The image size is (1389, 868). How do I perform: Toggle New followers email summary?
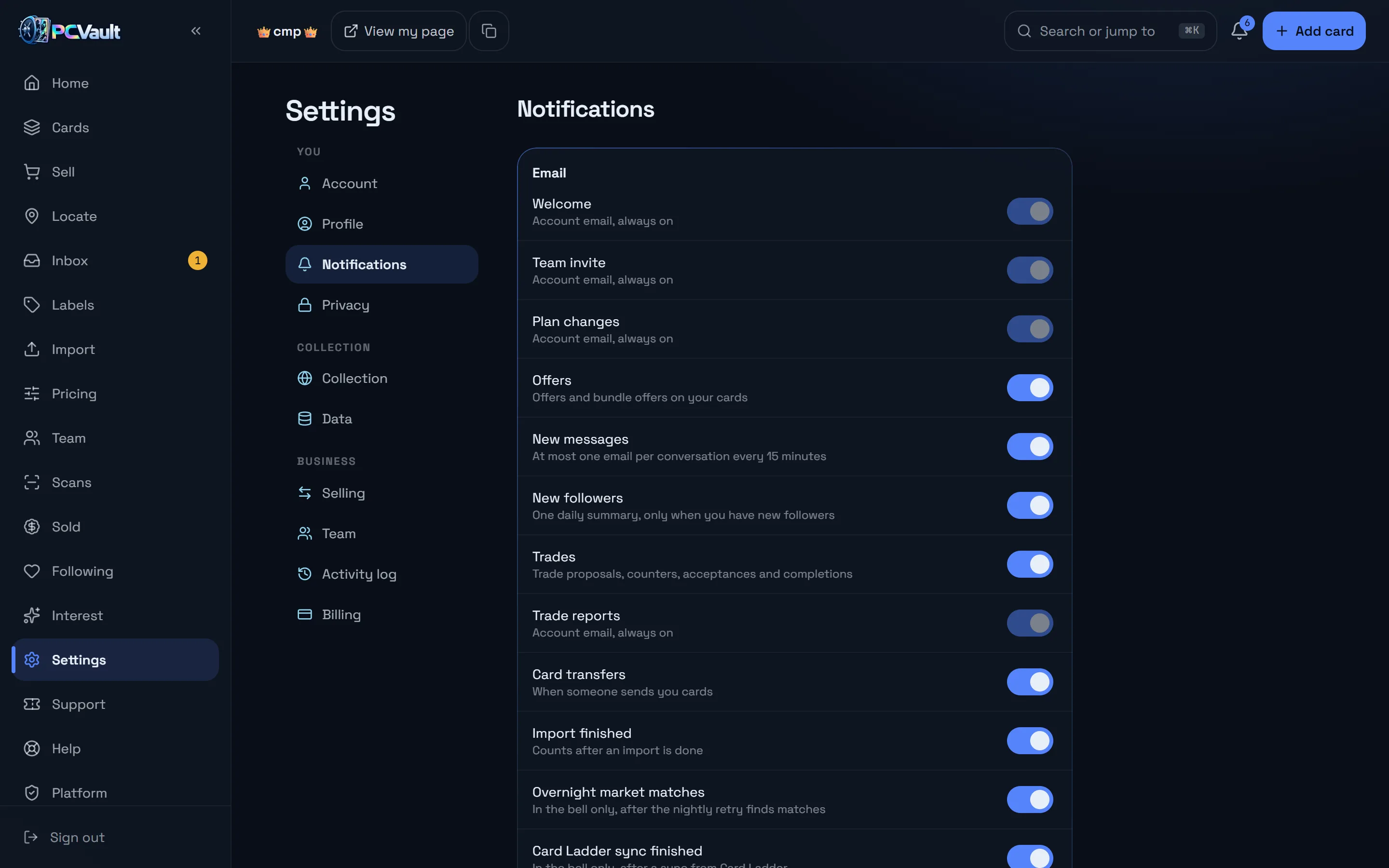click(x=1030, y=506)
